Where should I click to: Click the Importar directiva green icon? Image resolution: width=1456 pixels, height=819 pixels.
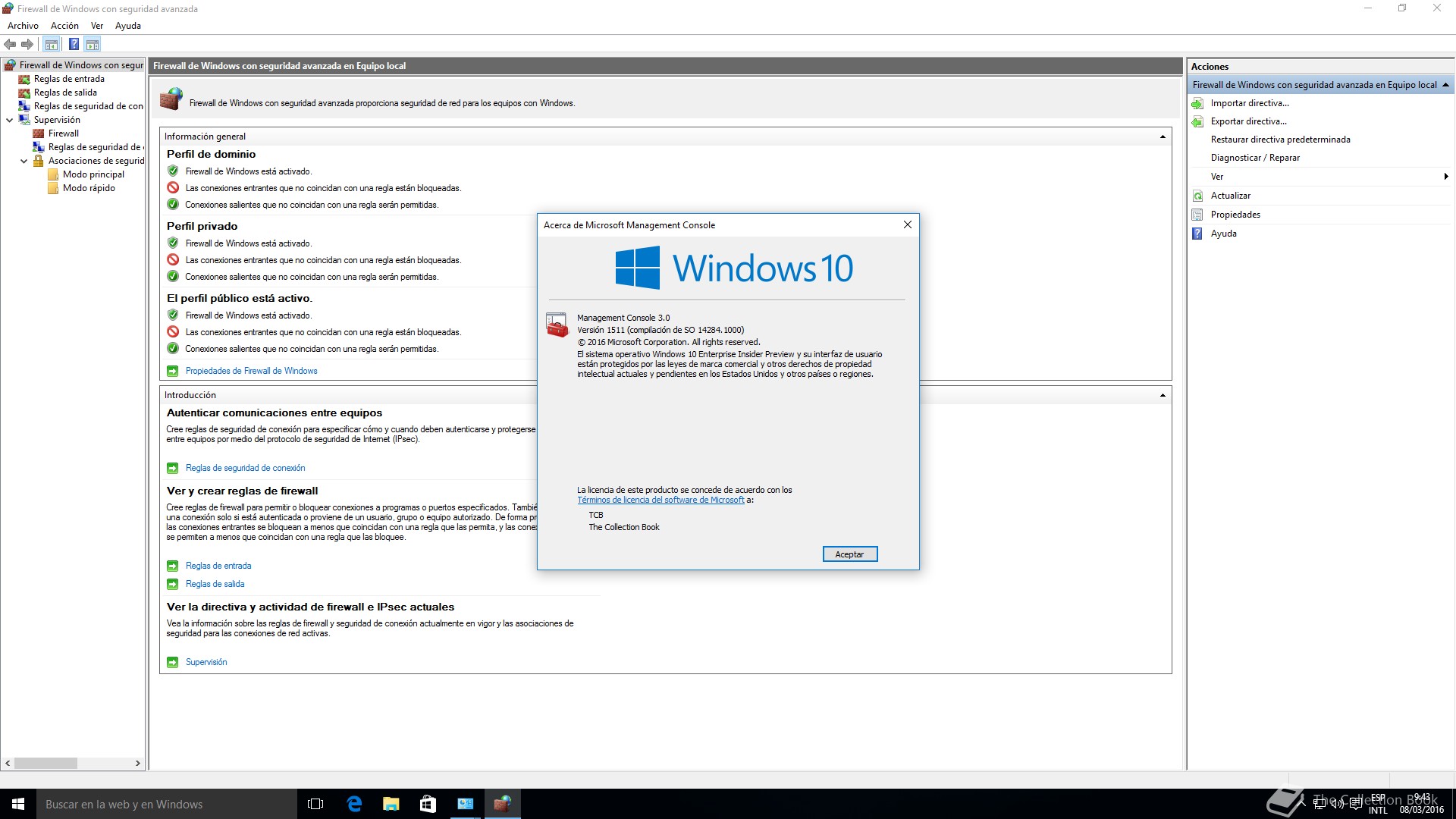coord(1197,103)
